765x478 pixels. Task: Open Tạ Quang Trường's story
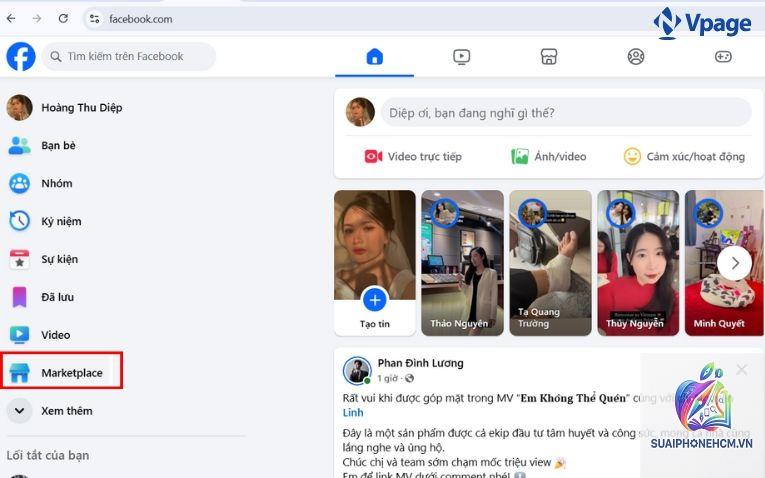[x=550, y=263]
